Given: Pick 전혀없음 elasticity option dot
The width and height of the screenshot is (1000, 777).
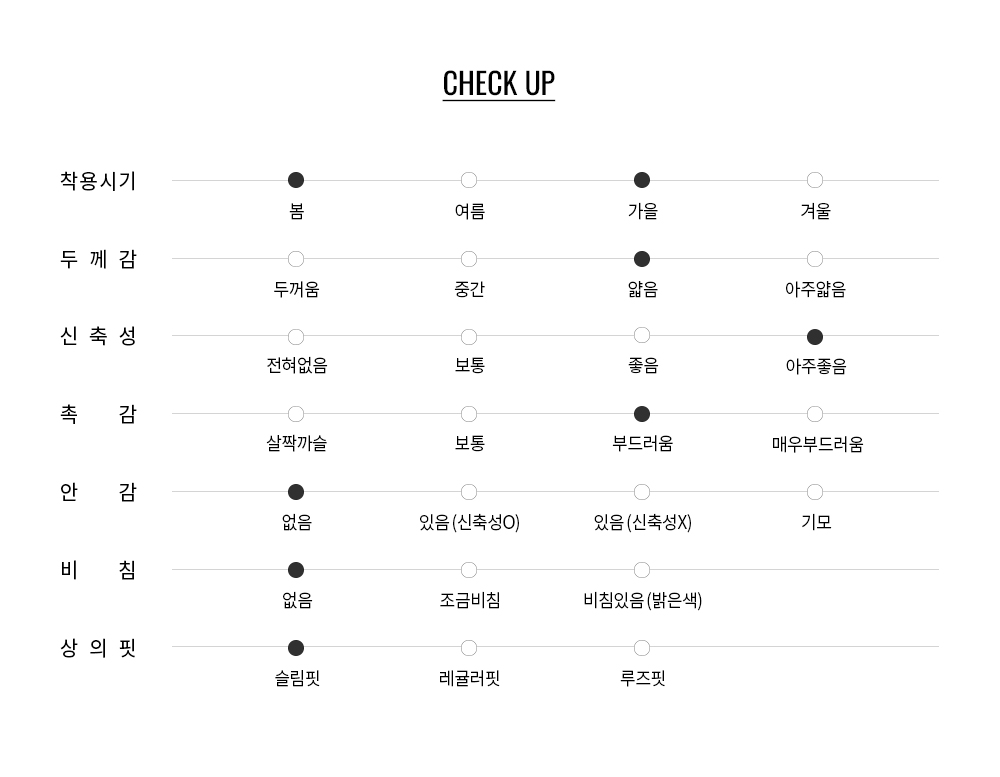Looking at the screenshot, I should click(x=296, y=337).
